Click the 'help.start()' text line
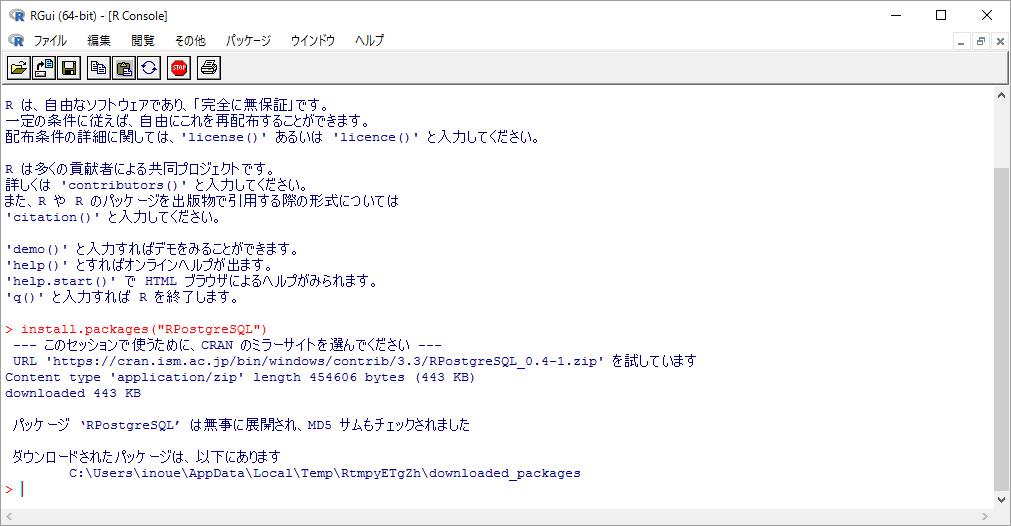Viewport: 1011px width, 526px height. pyautogui.click(x=191, y=281)
